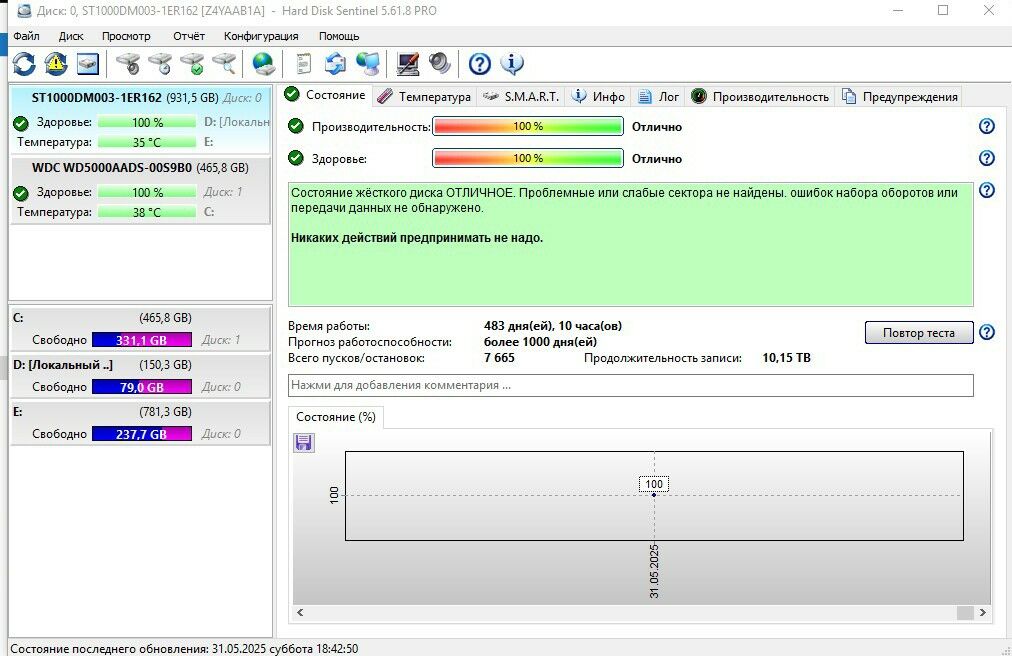Click the Производительность 100 % gradient bar
1012x656 pixels.
(x=527, y=127)
